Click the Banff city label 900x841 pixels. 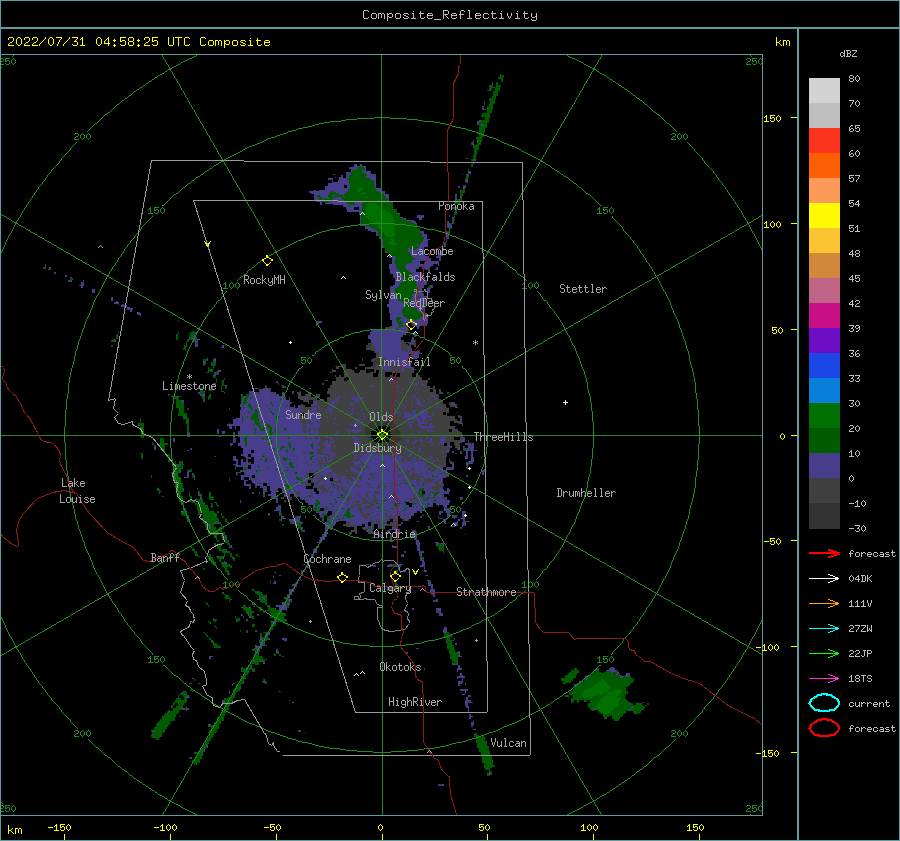165,557
